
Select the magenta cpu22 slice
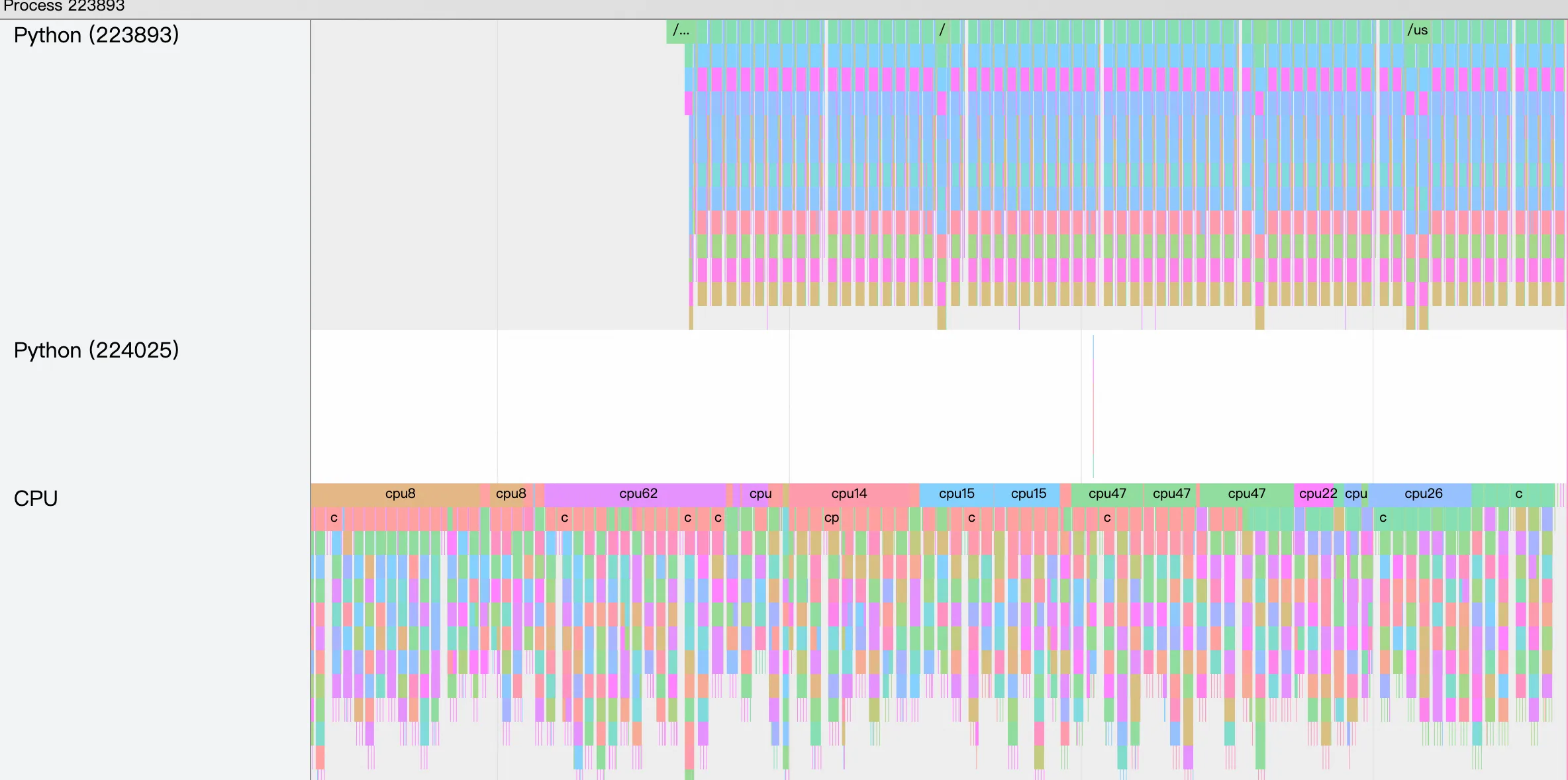[x=1316, y=494]
